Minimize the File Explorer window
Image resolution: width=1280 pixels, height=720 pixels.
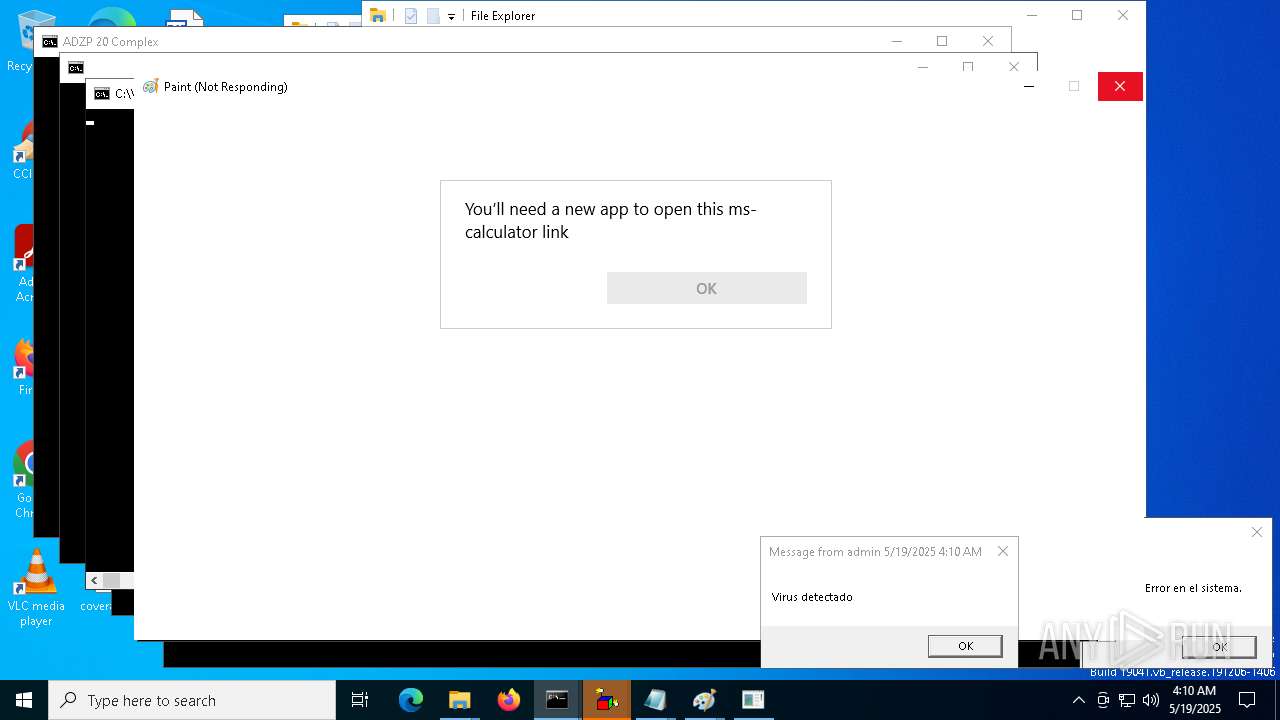1032,15
